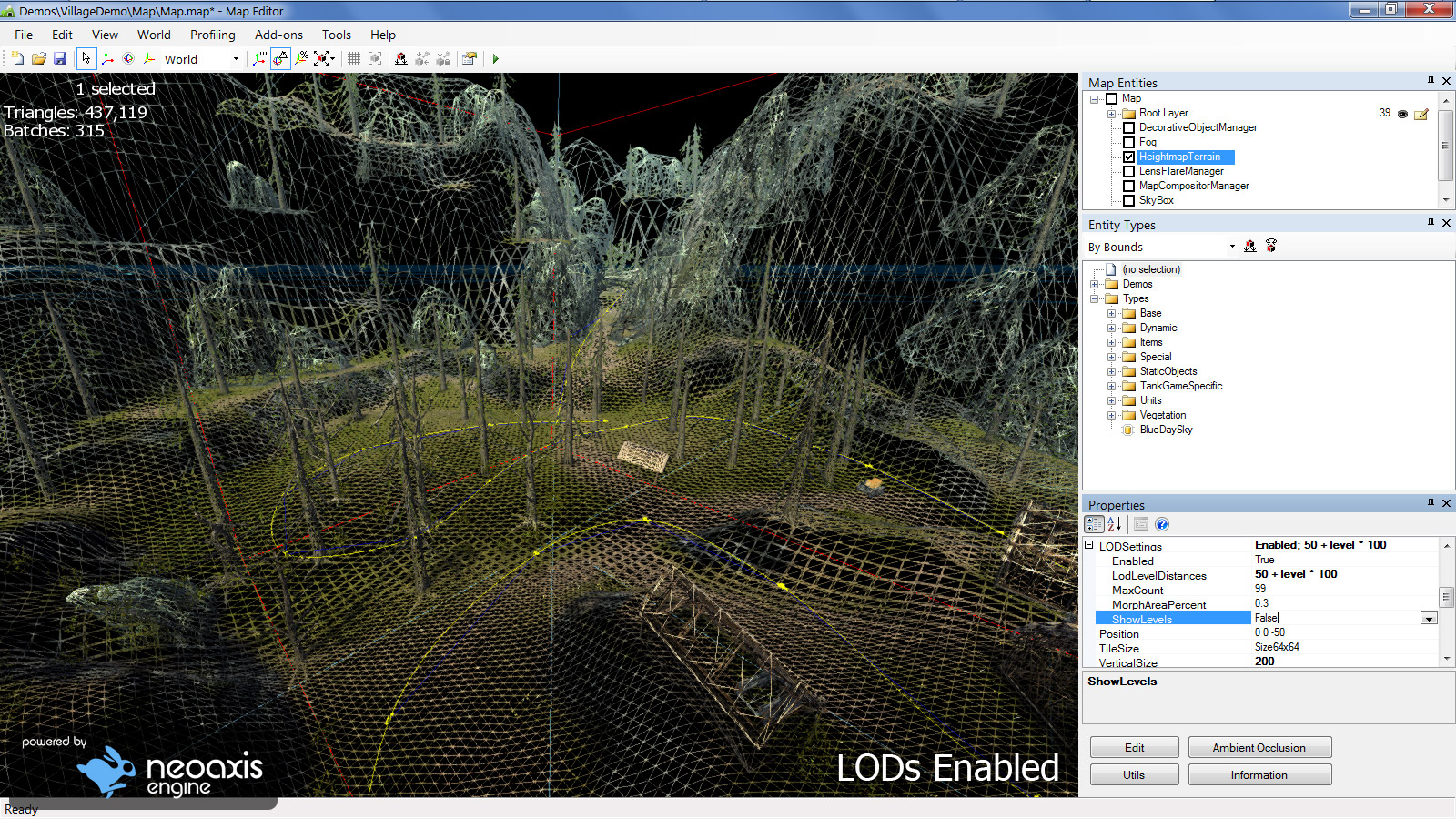This screenshot has height=819, width=1456.
Task: Click the Save map floppy disk icon
Action: click(x=60, y=59)
